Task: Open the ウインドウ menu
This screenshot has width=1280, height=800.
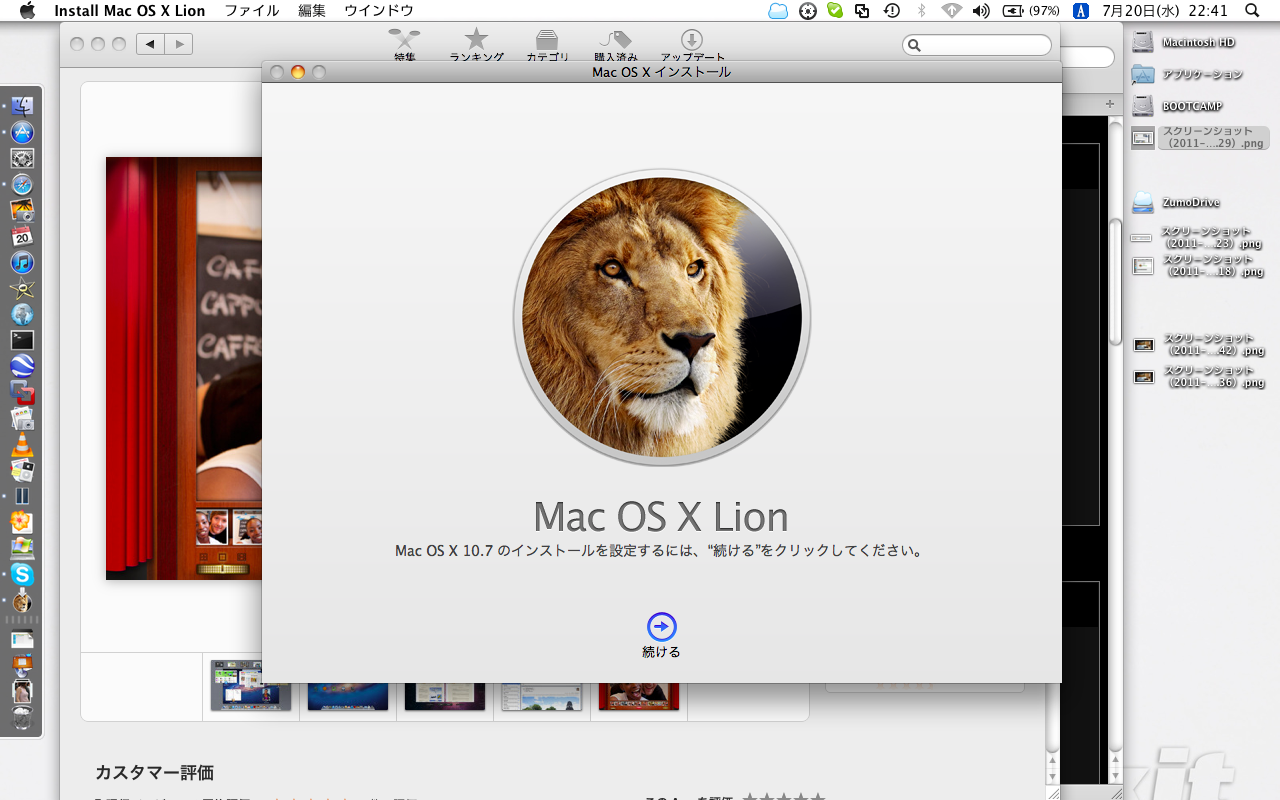Action: click(378, 11)
